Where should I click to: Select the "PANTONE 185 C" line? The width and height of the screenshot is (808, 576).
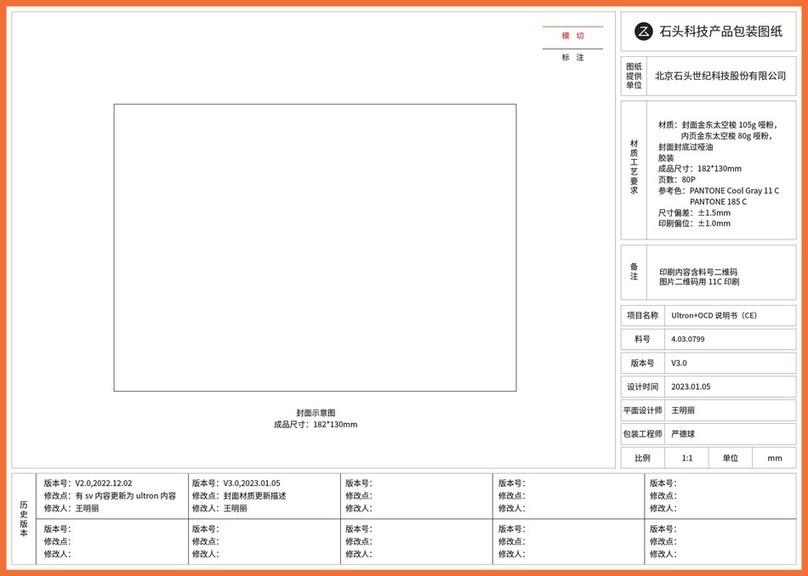[x=718, y=201]
